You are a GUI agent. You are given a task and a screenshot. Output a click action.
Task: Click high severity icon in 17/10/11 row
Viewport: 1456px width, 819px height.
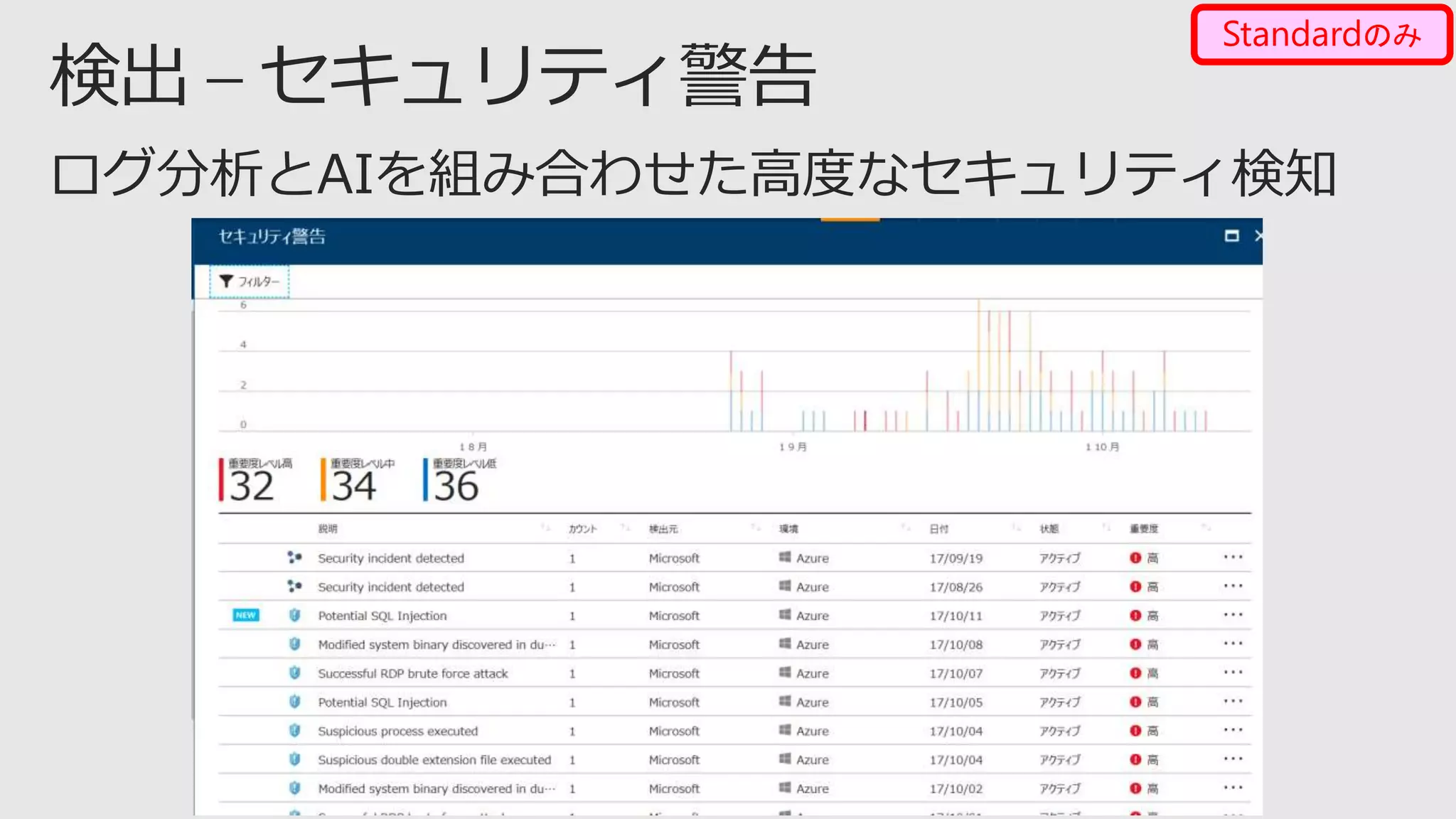point(1135,616)
